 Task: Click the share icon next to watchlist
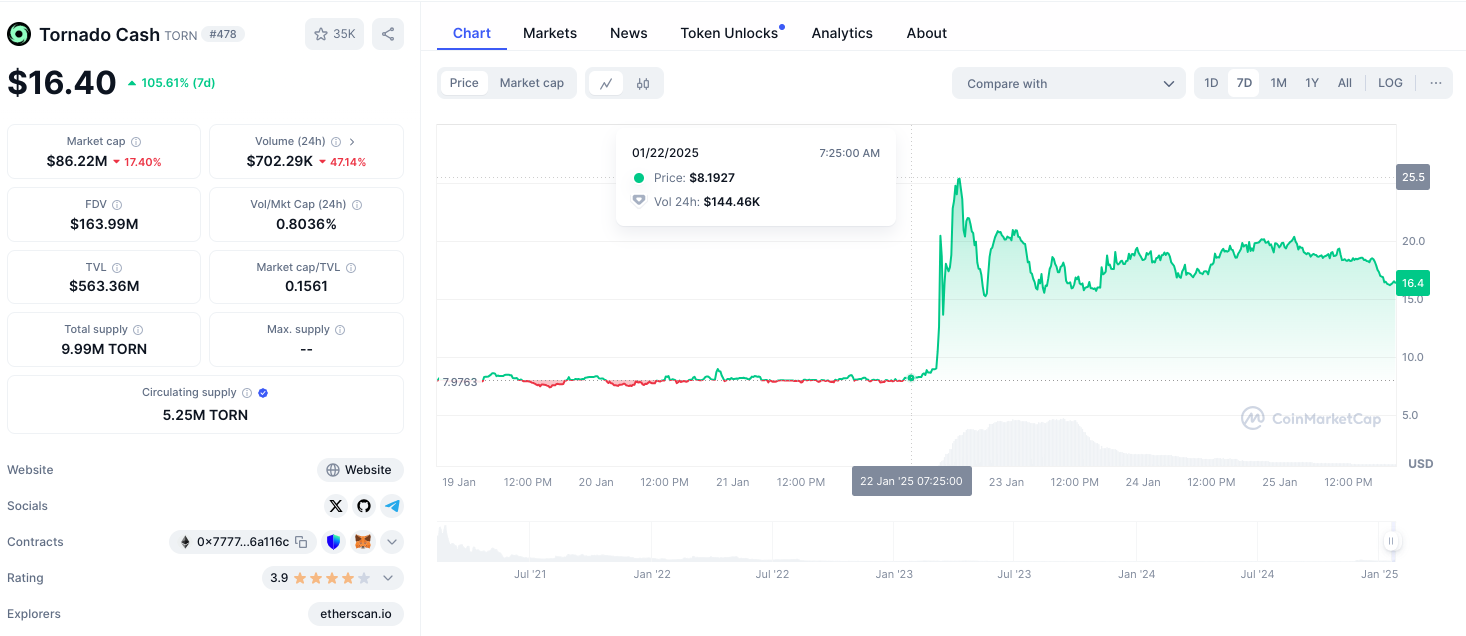(x=388, y=34)
